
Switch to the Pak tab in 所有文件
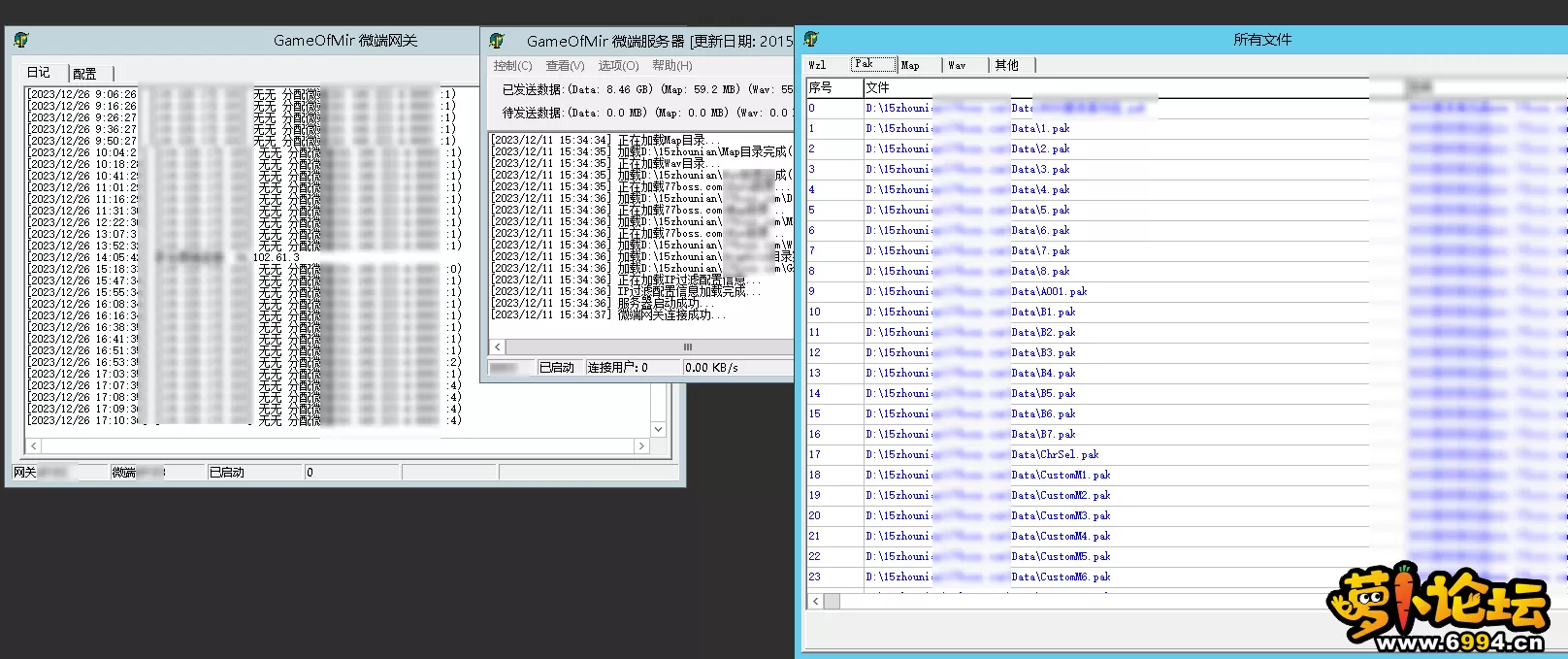[x=873, y=64]
